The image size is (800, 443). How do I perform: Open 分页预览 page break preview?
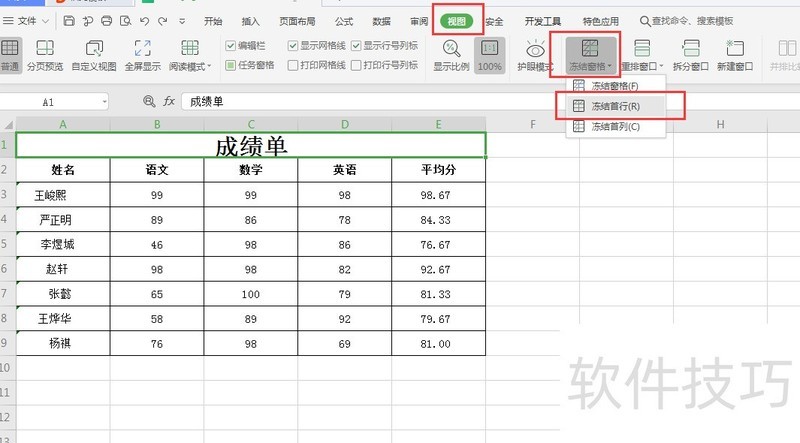click(x=45, y=55)
